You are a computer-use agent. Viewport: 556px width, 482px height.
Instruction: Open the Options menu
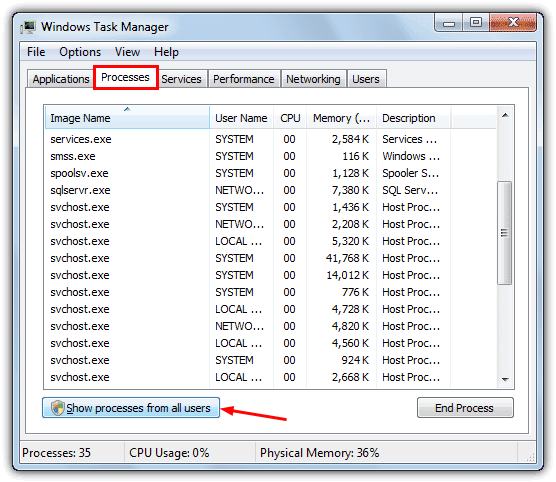80,52
